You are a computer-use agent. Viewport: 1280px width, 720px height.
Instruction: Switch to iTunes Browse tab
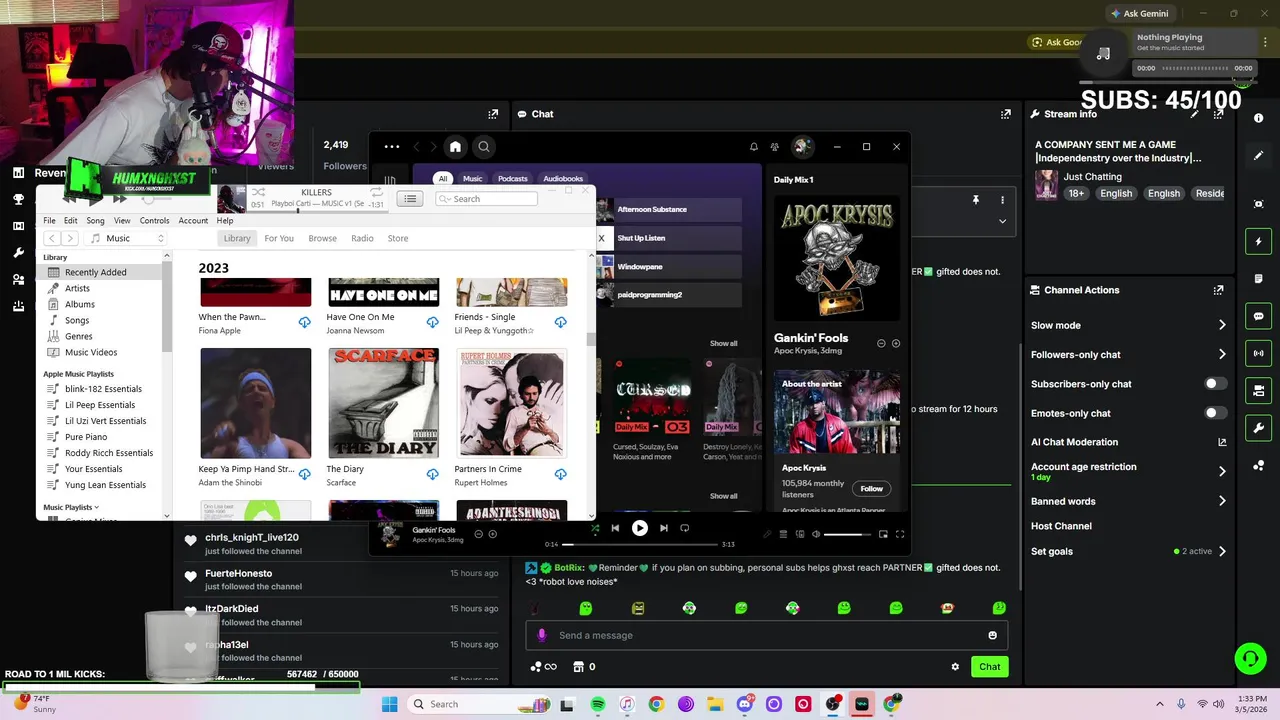point(322,238)
